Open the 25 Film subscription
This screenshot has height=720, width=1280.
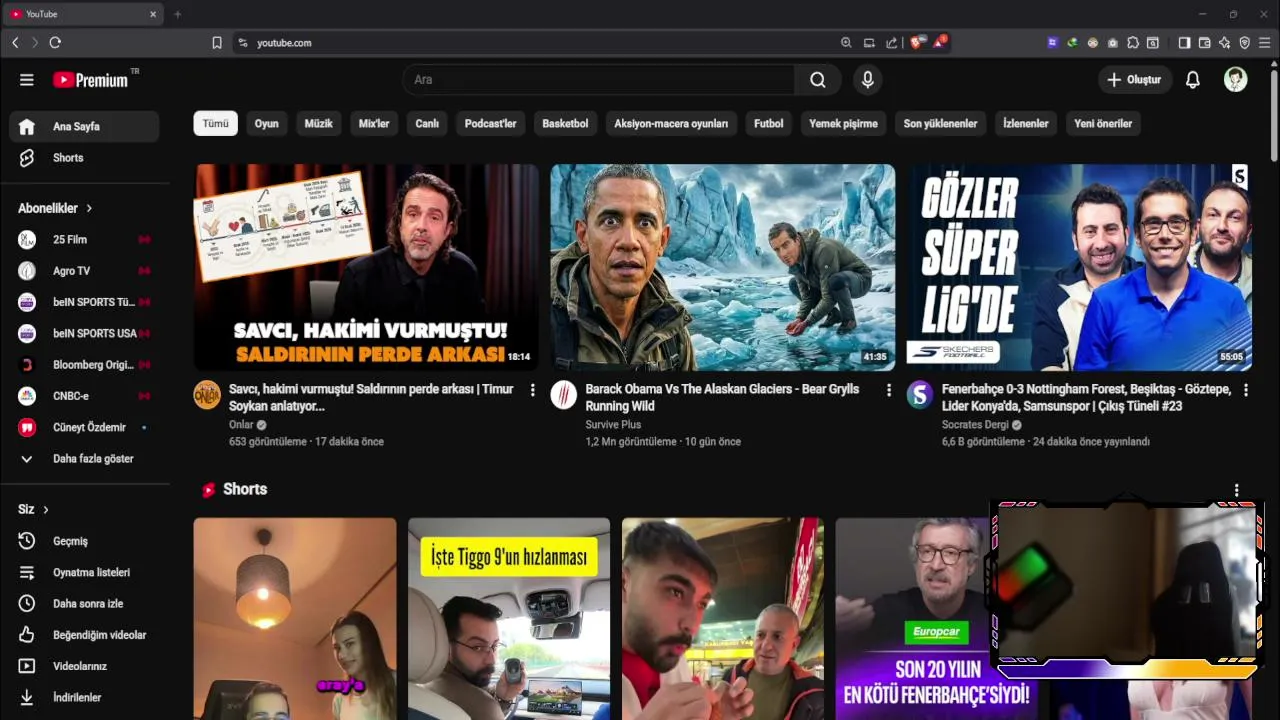[84, 240]
